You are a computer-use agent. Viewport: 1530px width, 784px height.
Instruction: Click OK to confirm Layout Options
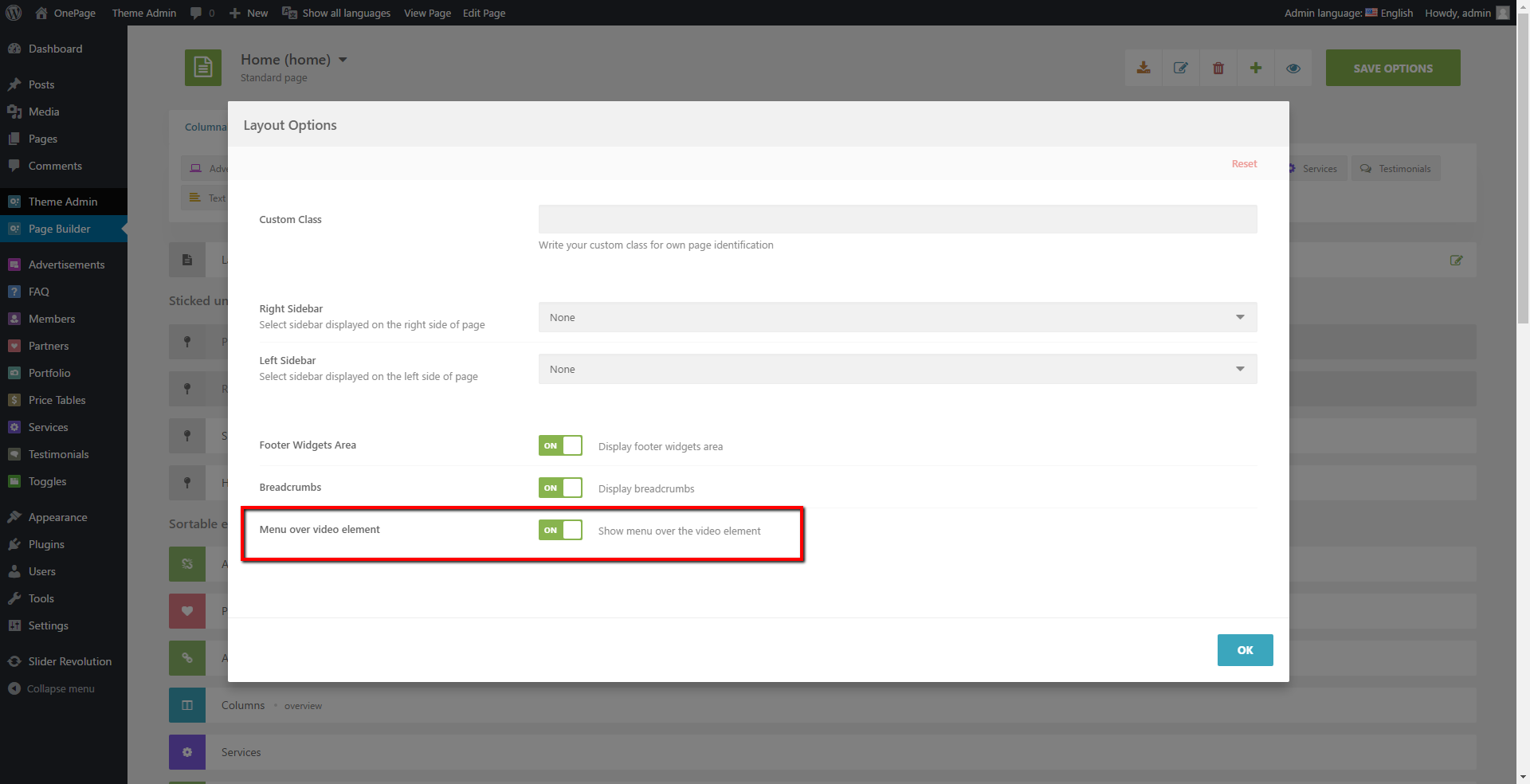click(1245, 650)
